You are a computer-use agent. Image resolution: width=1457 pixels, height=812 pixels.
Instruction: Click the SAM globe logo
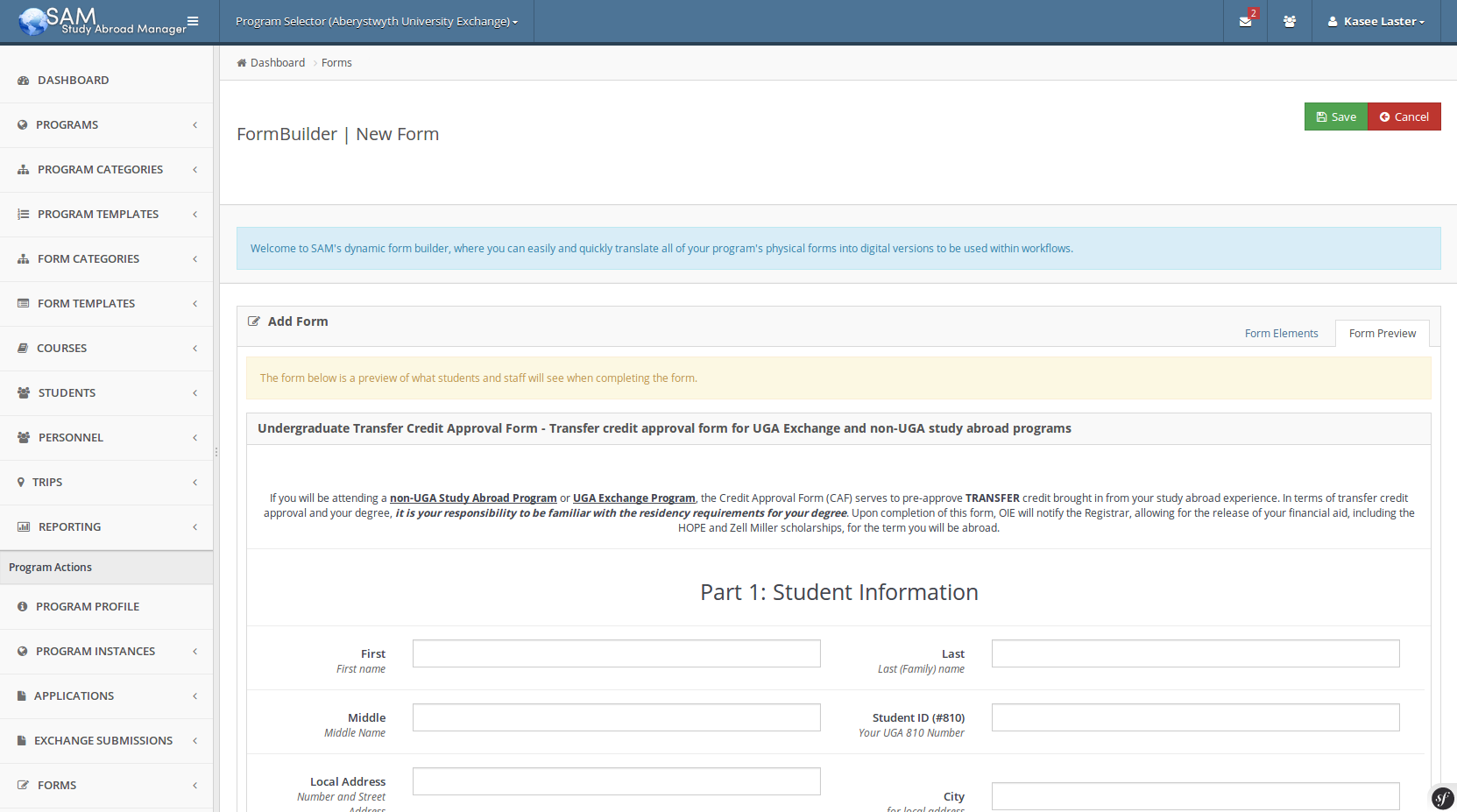point(33,21)
